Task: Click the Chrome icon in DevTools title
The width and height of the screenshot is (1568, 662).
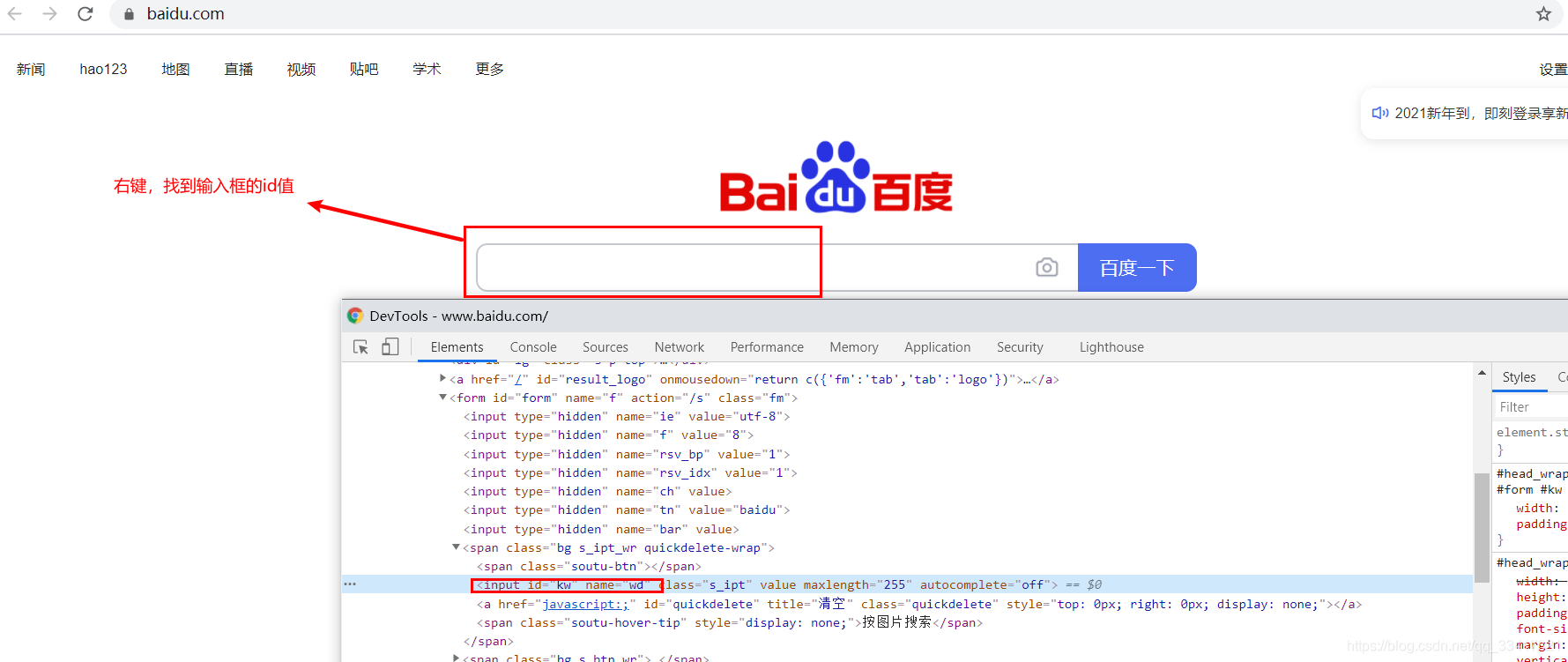Action: [x=355, y=316]
